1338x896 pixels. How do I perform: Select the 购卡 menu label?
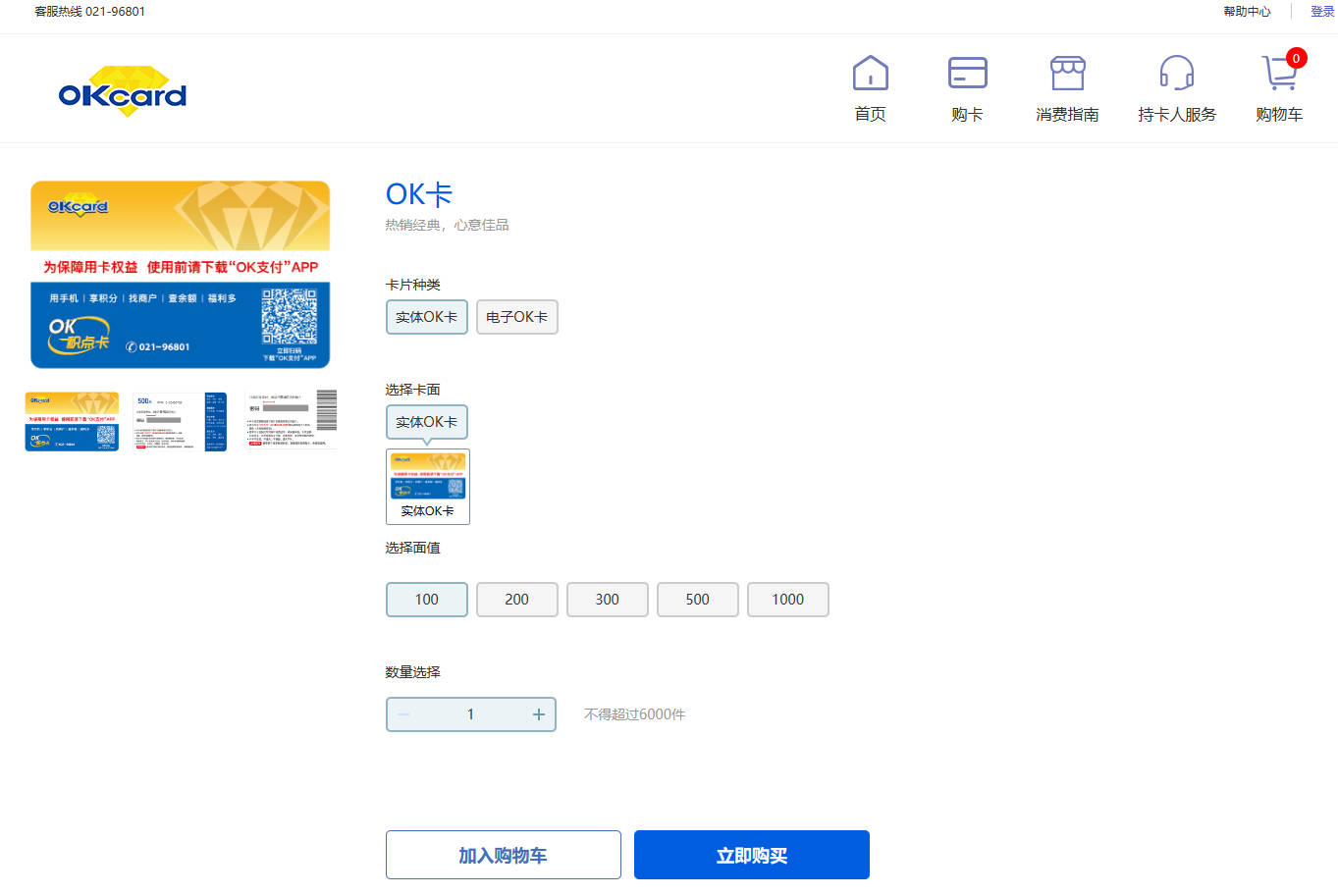tap(968, 114)
